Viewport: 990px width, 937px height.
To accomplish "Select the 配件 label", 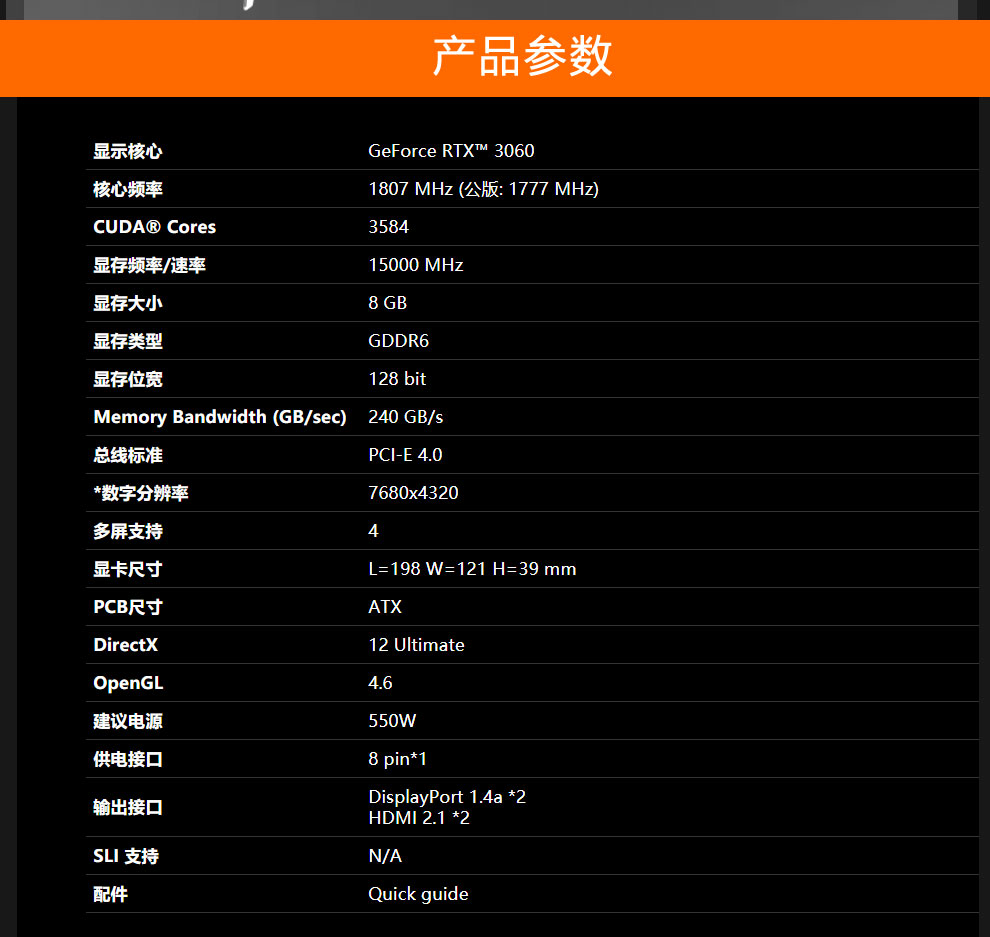I will [110, 894].
